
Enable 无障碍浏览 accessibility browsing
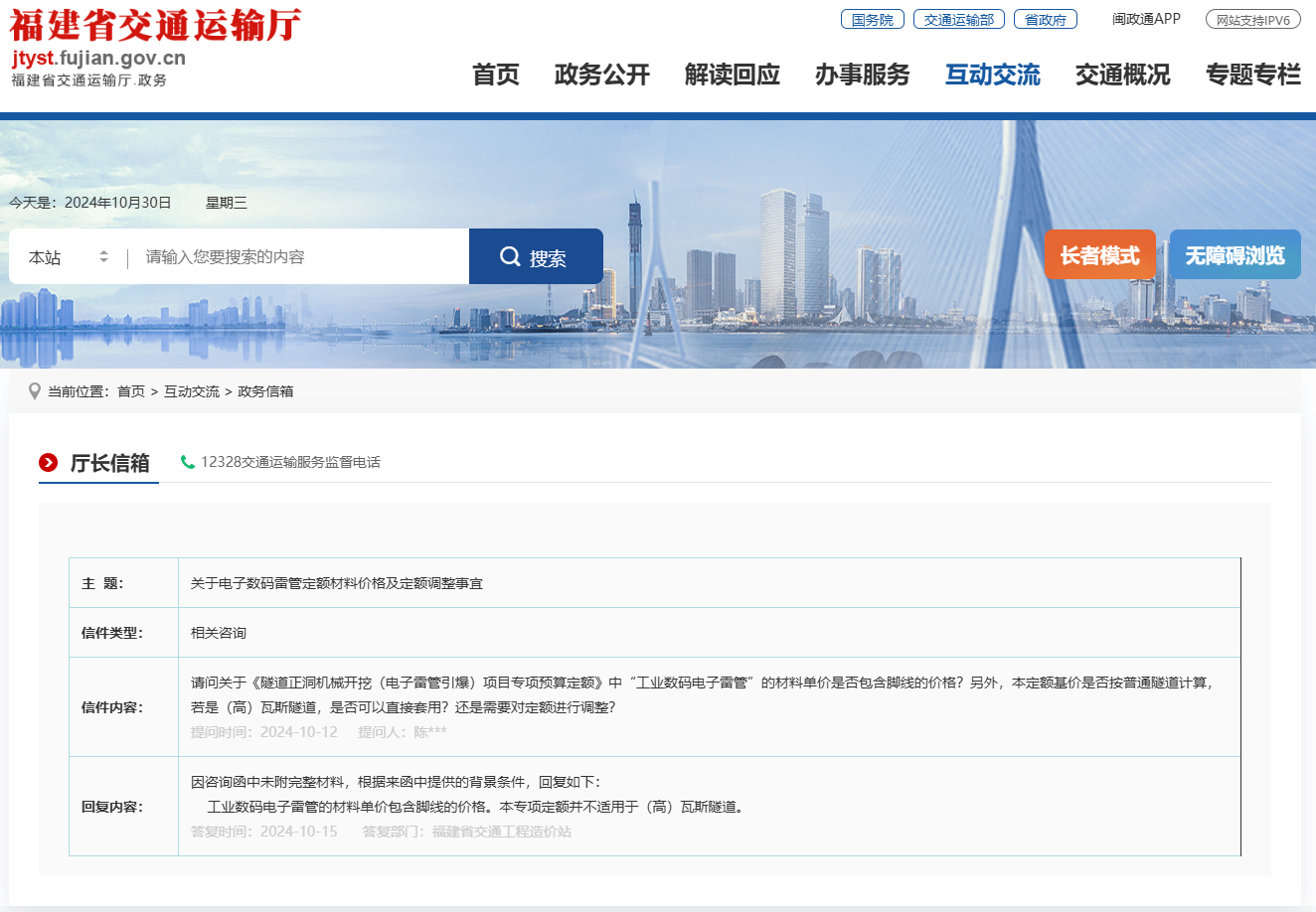click(x=1234, y=254)
